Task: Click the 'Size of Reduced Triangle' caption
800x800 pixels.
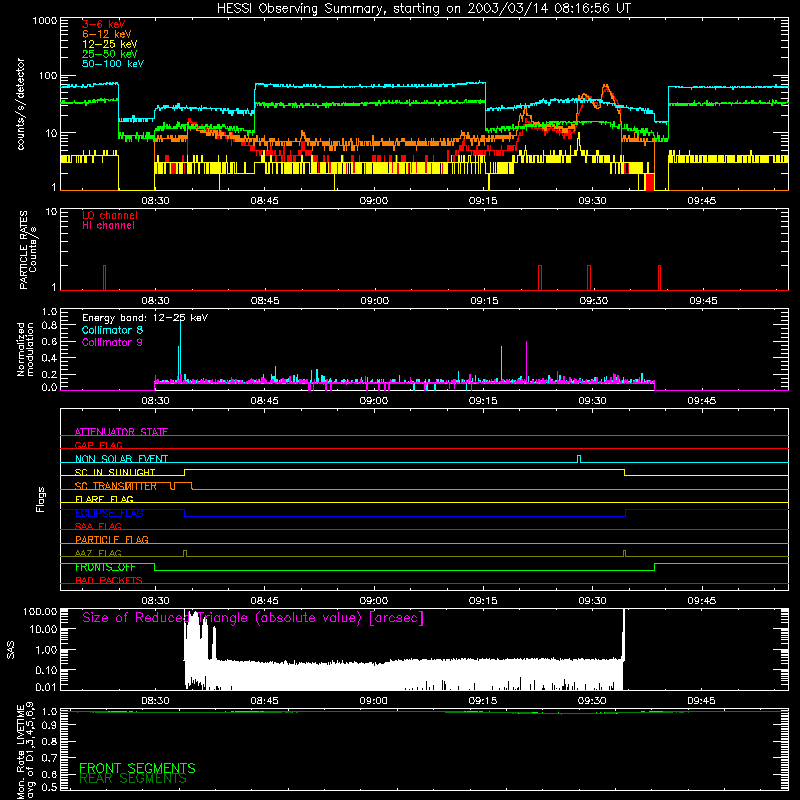Action: [253, 618]
